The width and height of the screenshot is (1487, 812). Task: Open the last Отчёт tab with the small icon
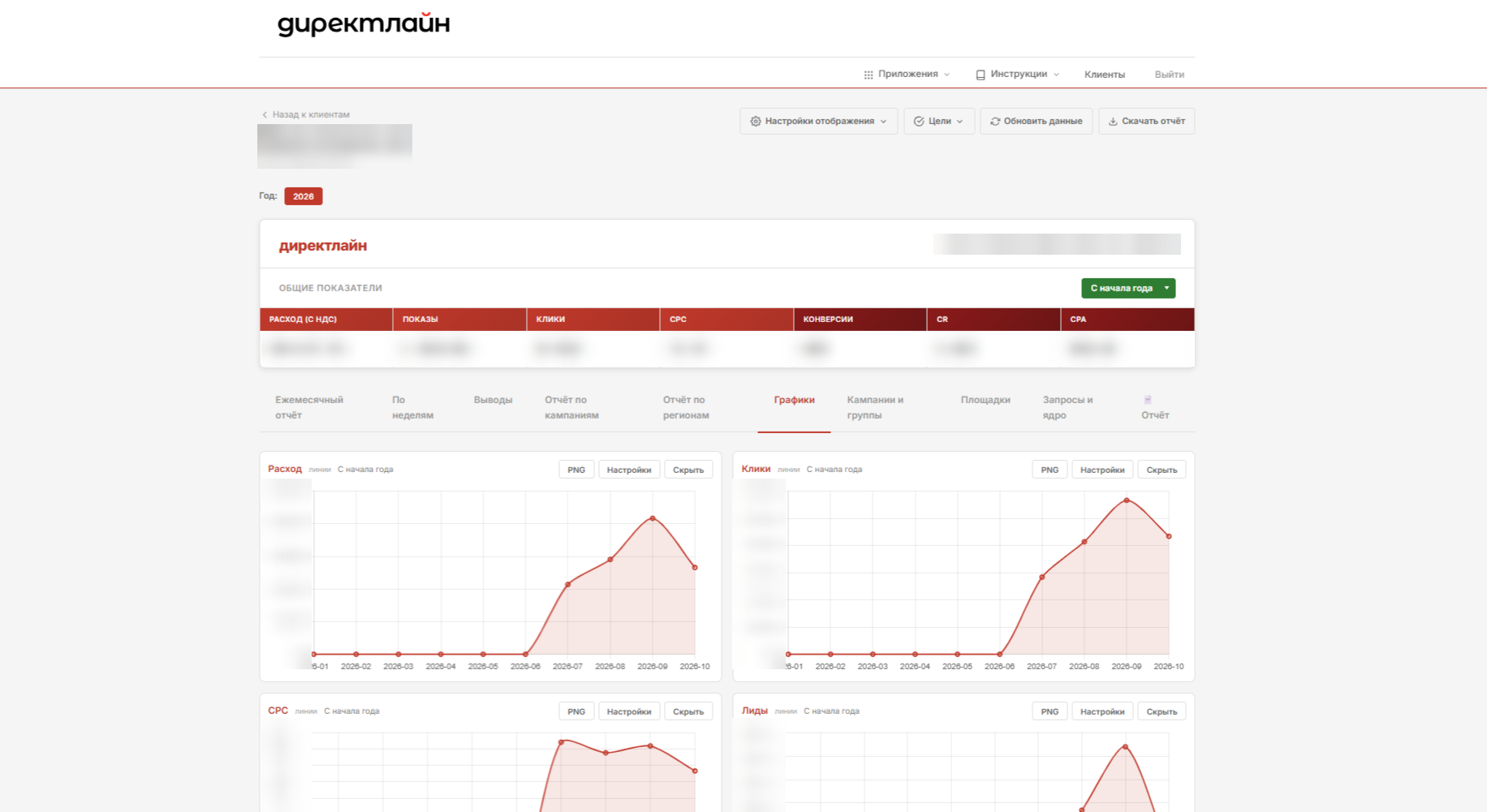[x=1155, y=407]
